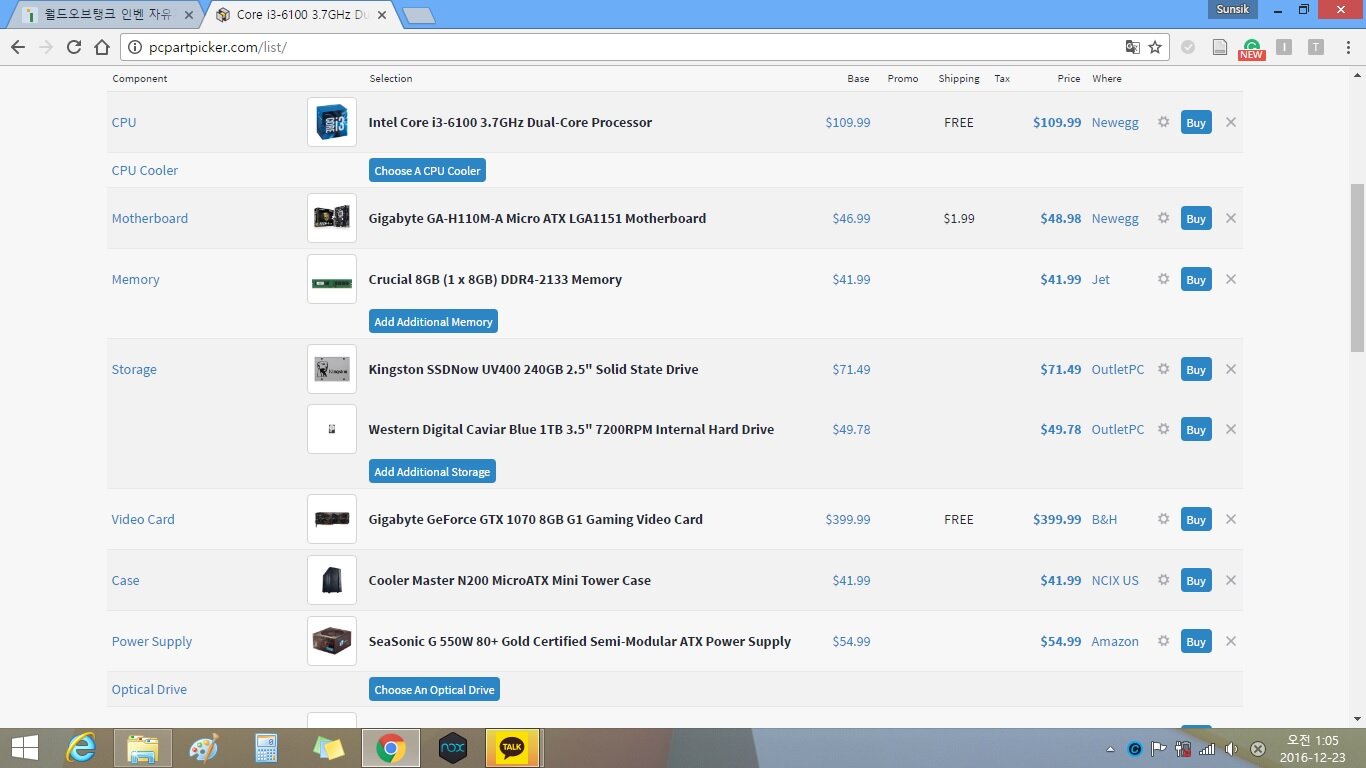1366x768 pixels.
Task: Buy the SeaSonic G 550W power supply
Action: coord(1196,641)
